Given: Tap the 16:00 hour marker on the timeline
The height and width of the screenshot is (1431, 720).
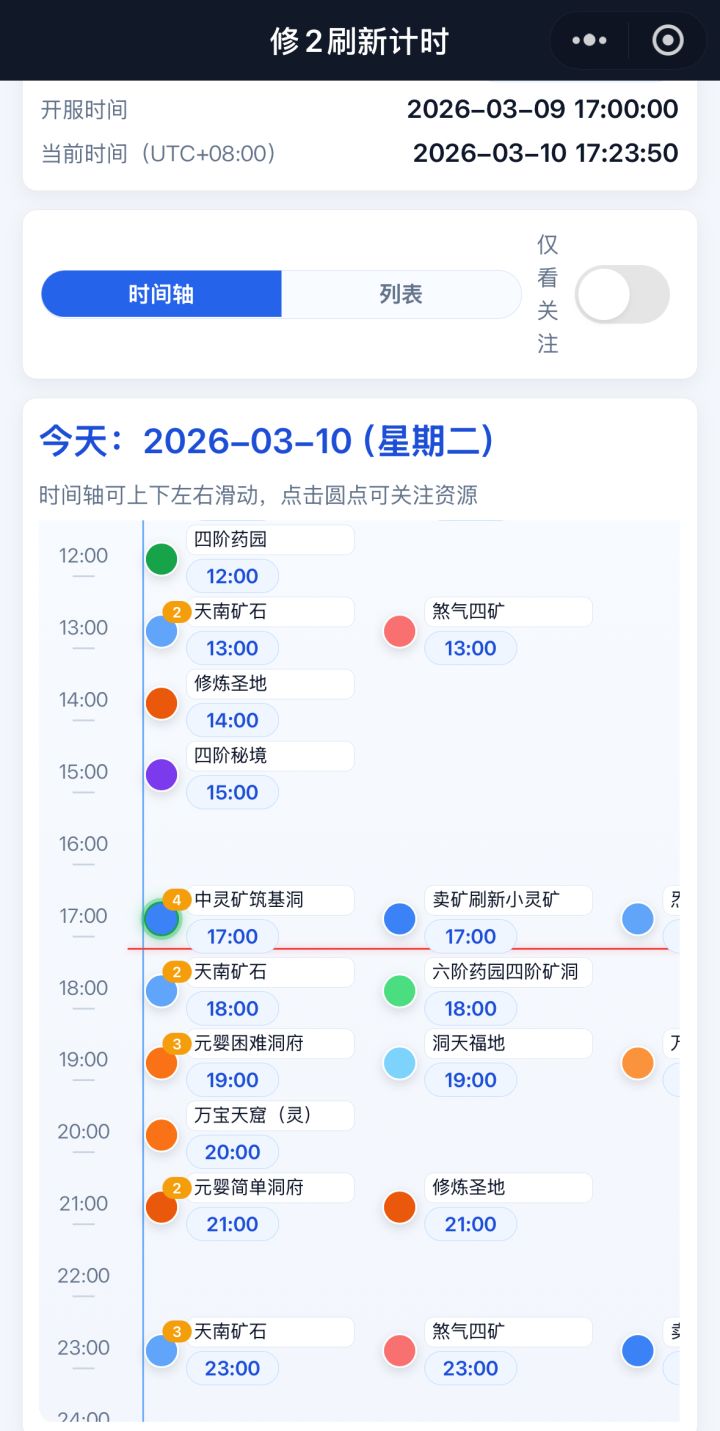Looking at the screenshot, I should 83,843.
